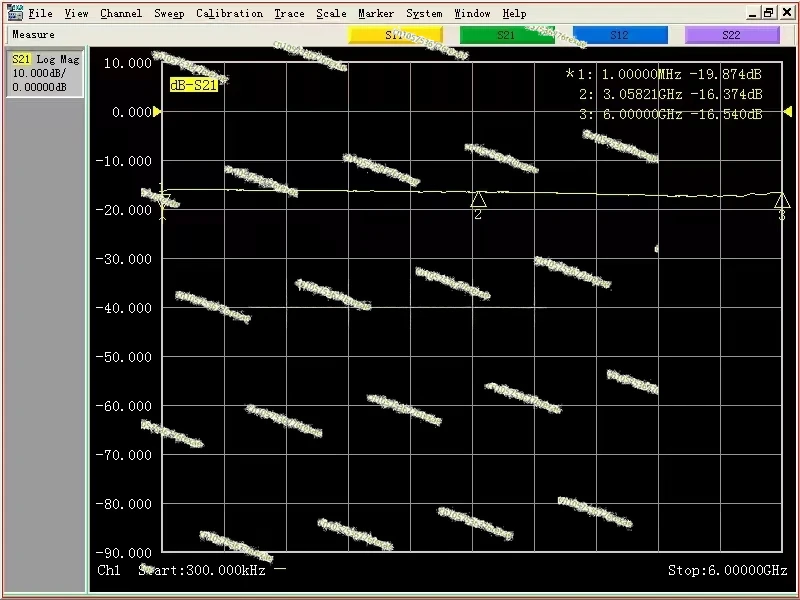The height and width of the screenshot is (600, 800).
Task: Click the dB-S21 trace label
Action: coord(194,85)
